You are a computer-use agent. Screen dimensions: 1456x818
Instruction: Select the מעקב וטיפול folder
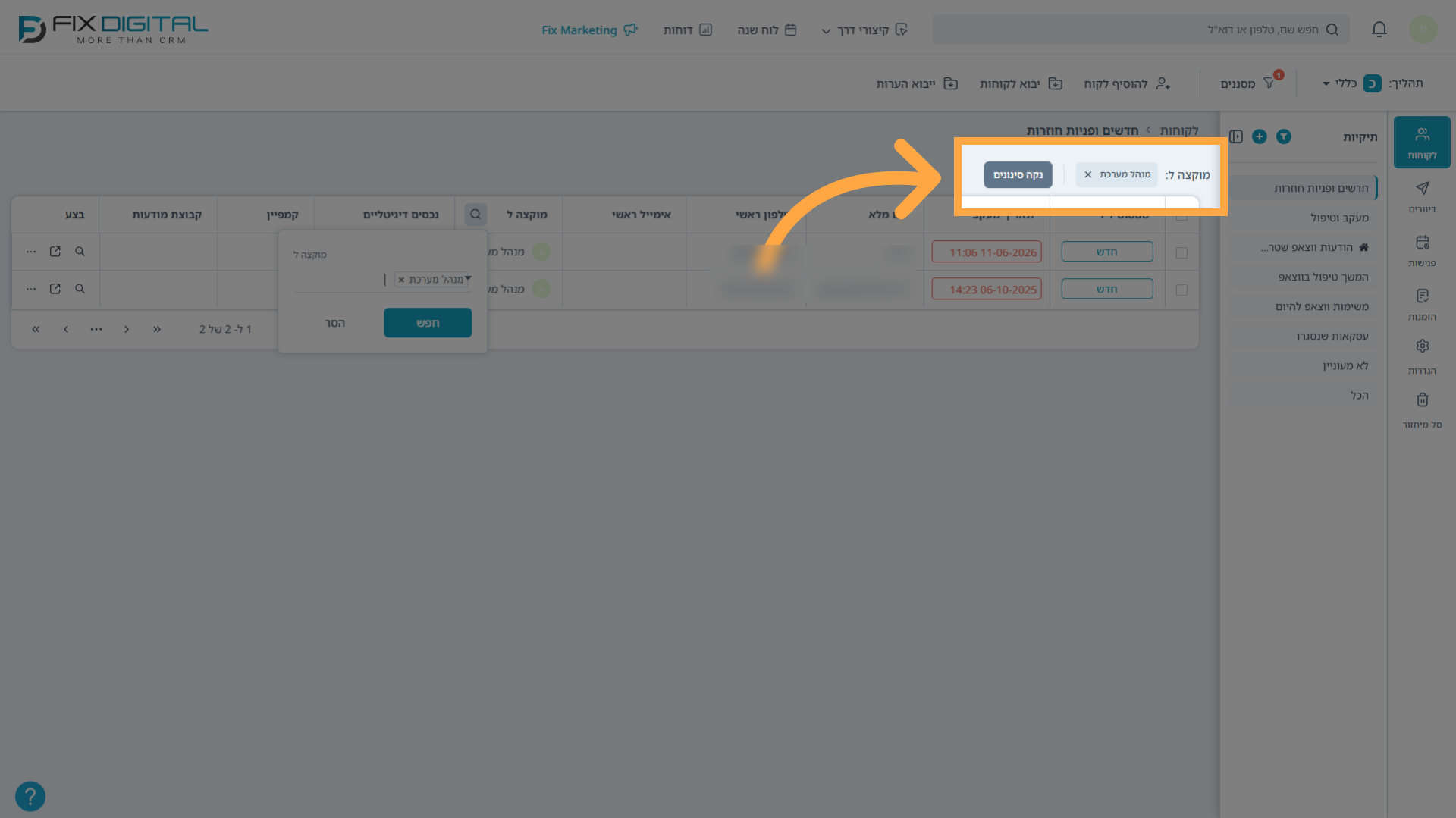coord(1339,218)
